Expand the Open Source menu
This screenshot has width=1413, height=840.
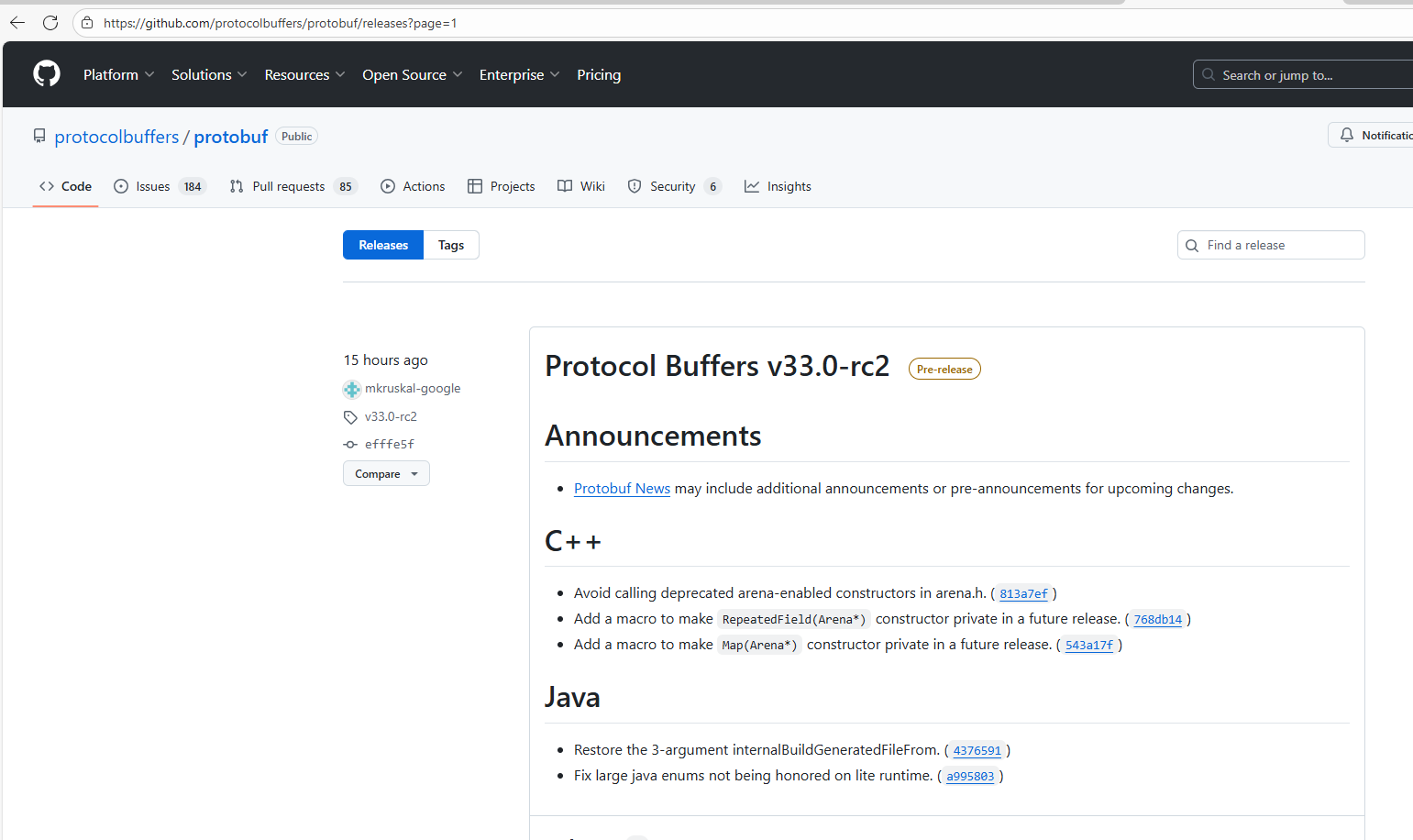[412, 74]
